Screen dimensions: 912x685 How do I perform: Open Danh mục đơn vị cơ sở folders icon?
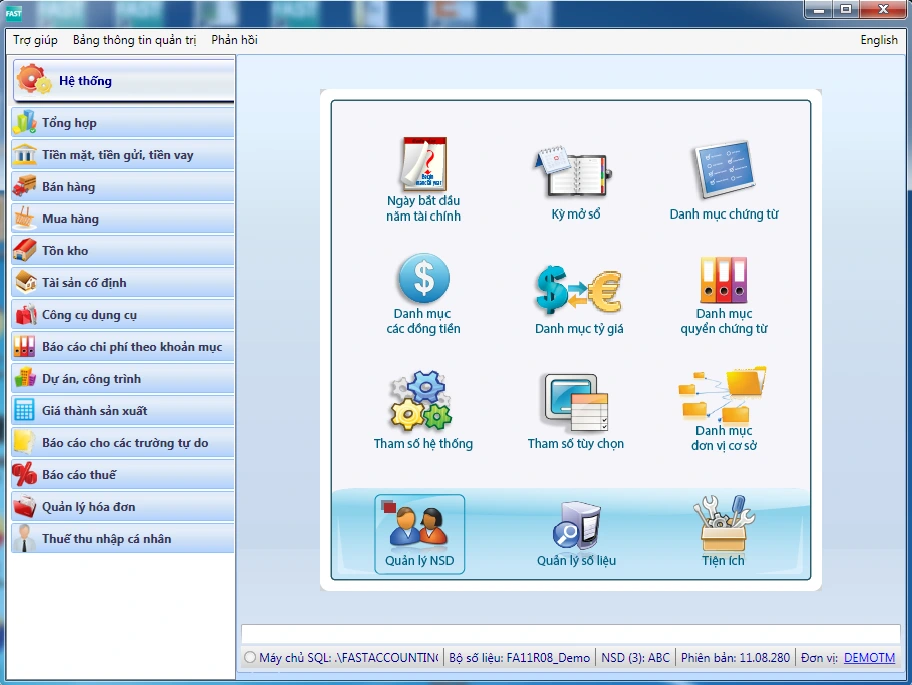tap(723, 396)
